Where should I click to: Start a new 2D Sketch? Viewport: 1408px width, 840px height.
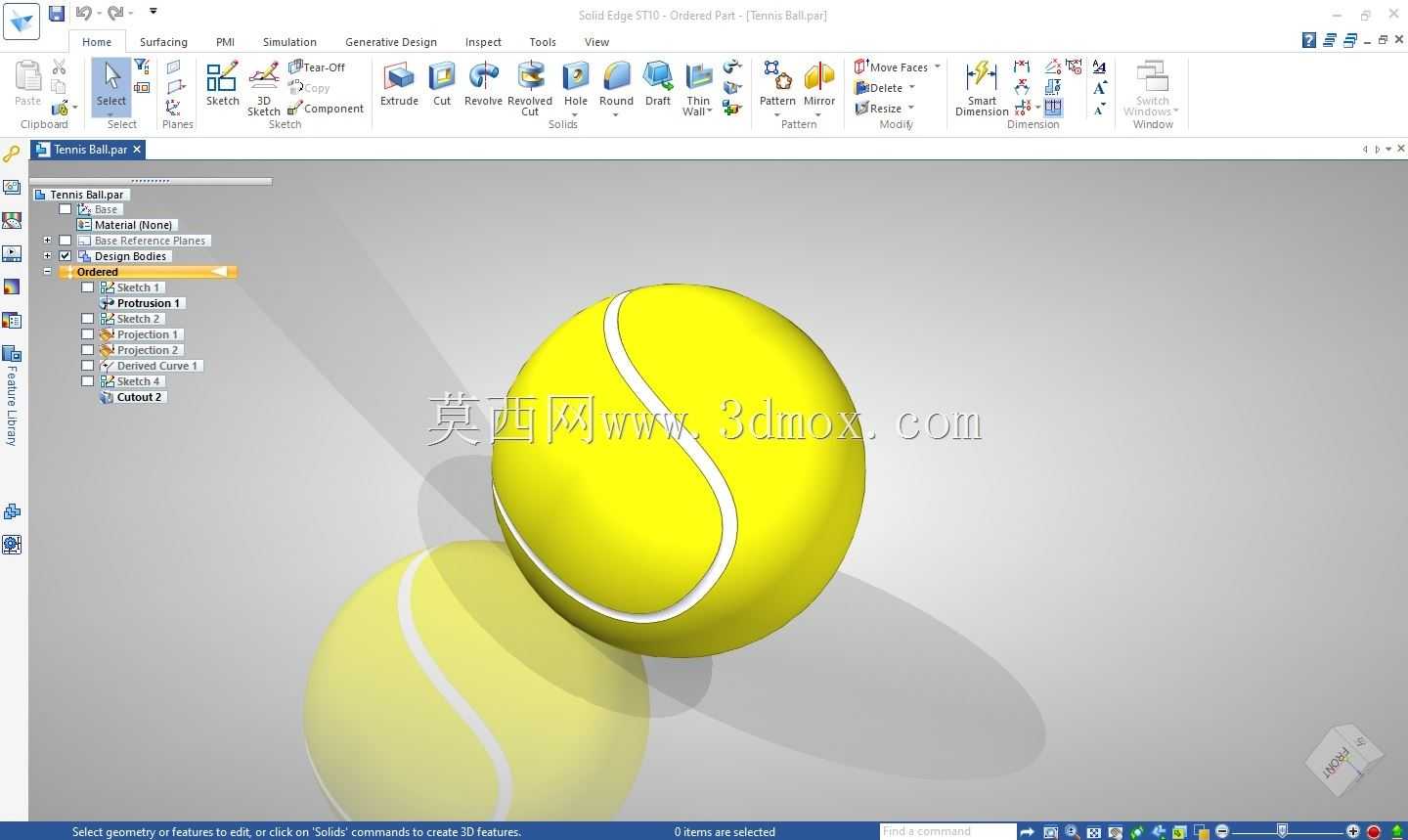pyautogui.click(x=222, y=84)
